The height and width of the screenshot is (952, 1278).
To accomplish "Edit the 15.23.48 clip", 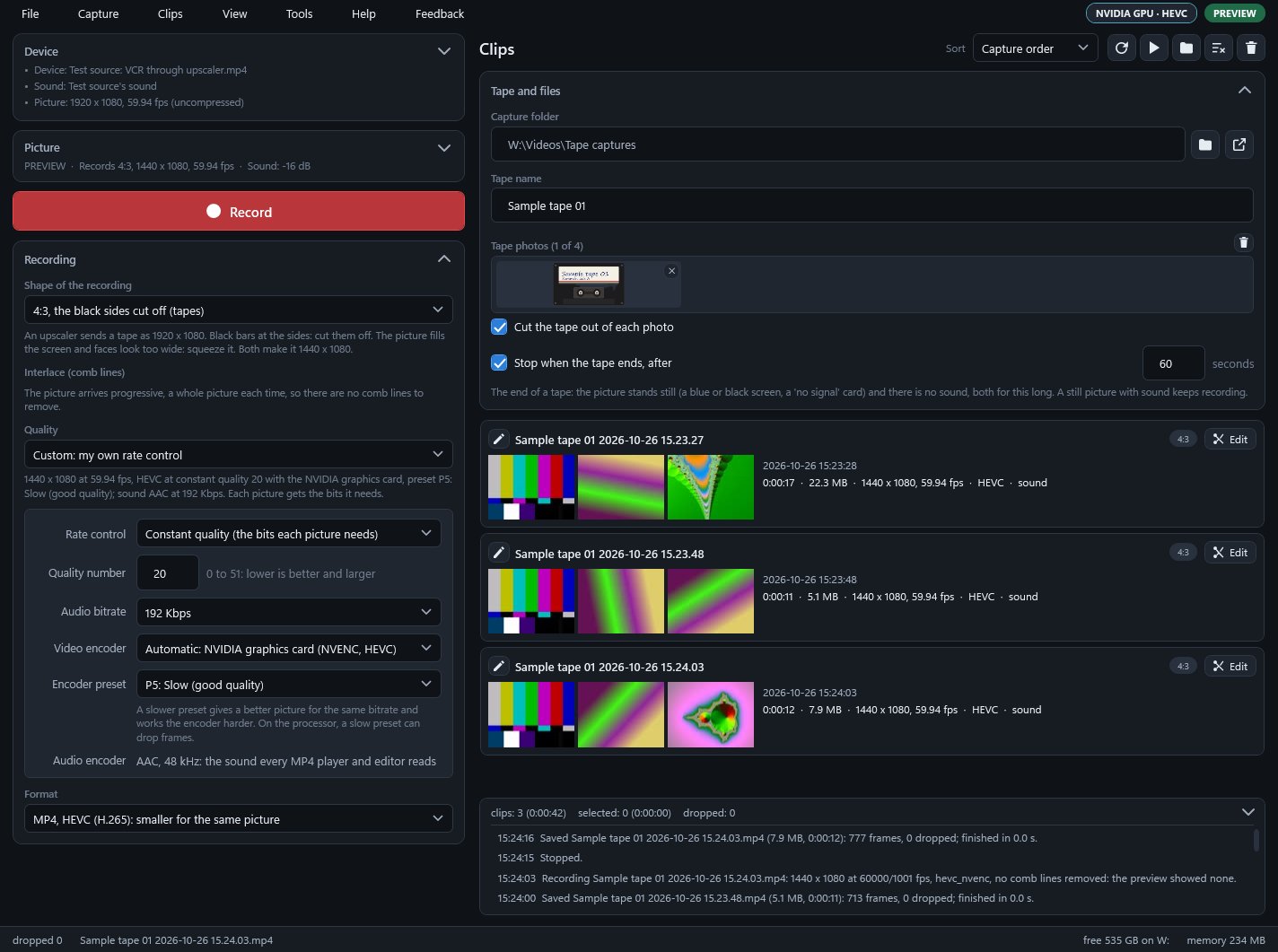I will [1230, 553].
